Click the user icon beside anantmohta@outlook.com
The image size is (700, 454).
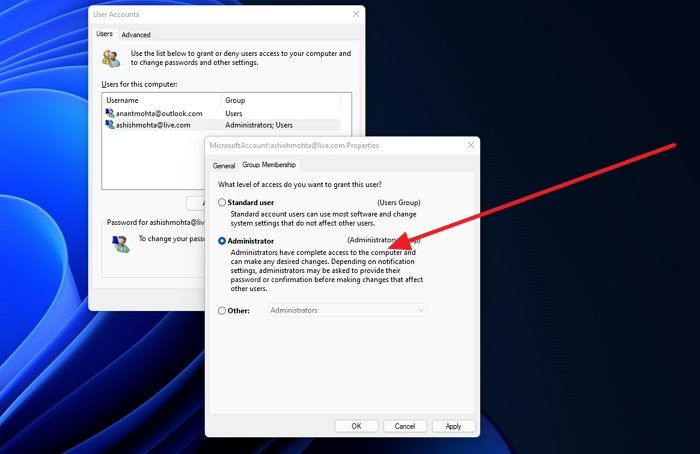coord(109,113)
